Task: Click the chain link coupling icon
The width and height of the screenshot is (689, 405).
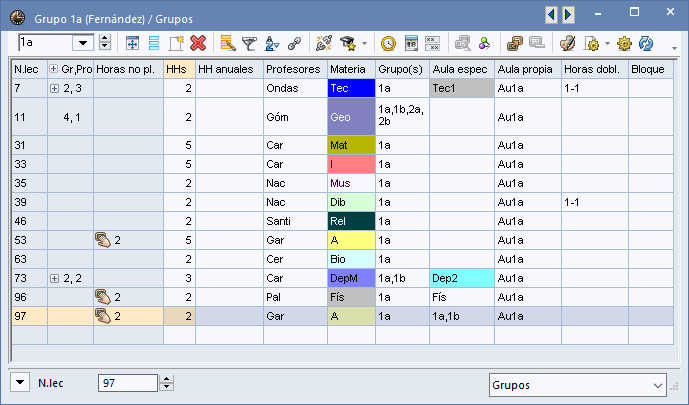Action: 294,43
